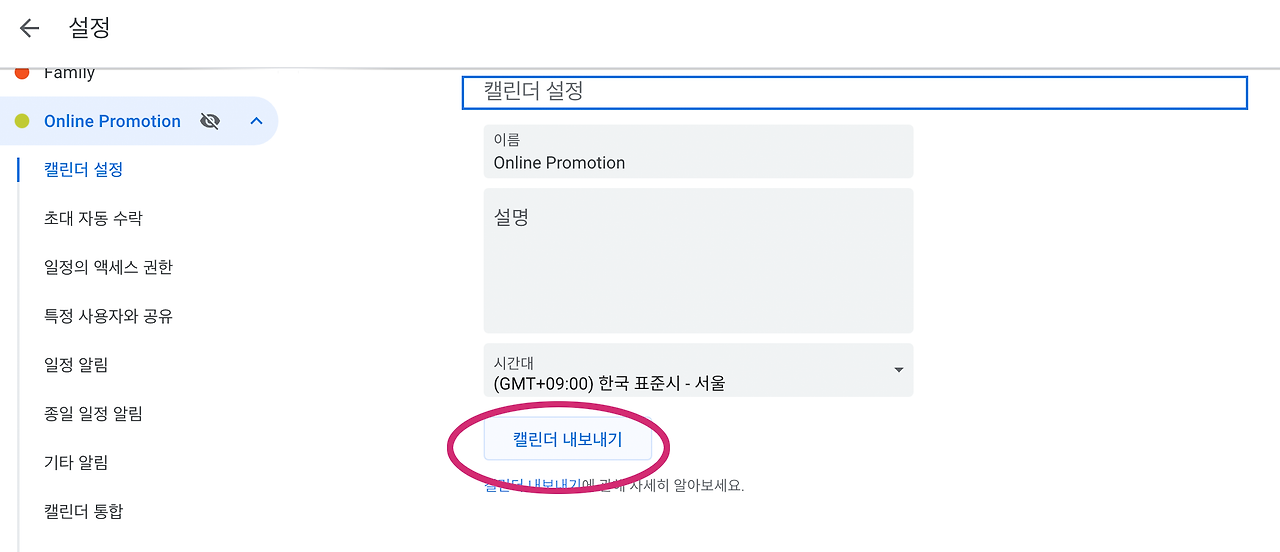
Task: Open 일정 알림 settings section
Action: click(76, 365)
